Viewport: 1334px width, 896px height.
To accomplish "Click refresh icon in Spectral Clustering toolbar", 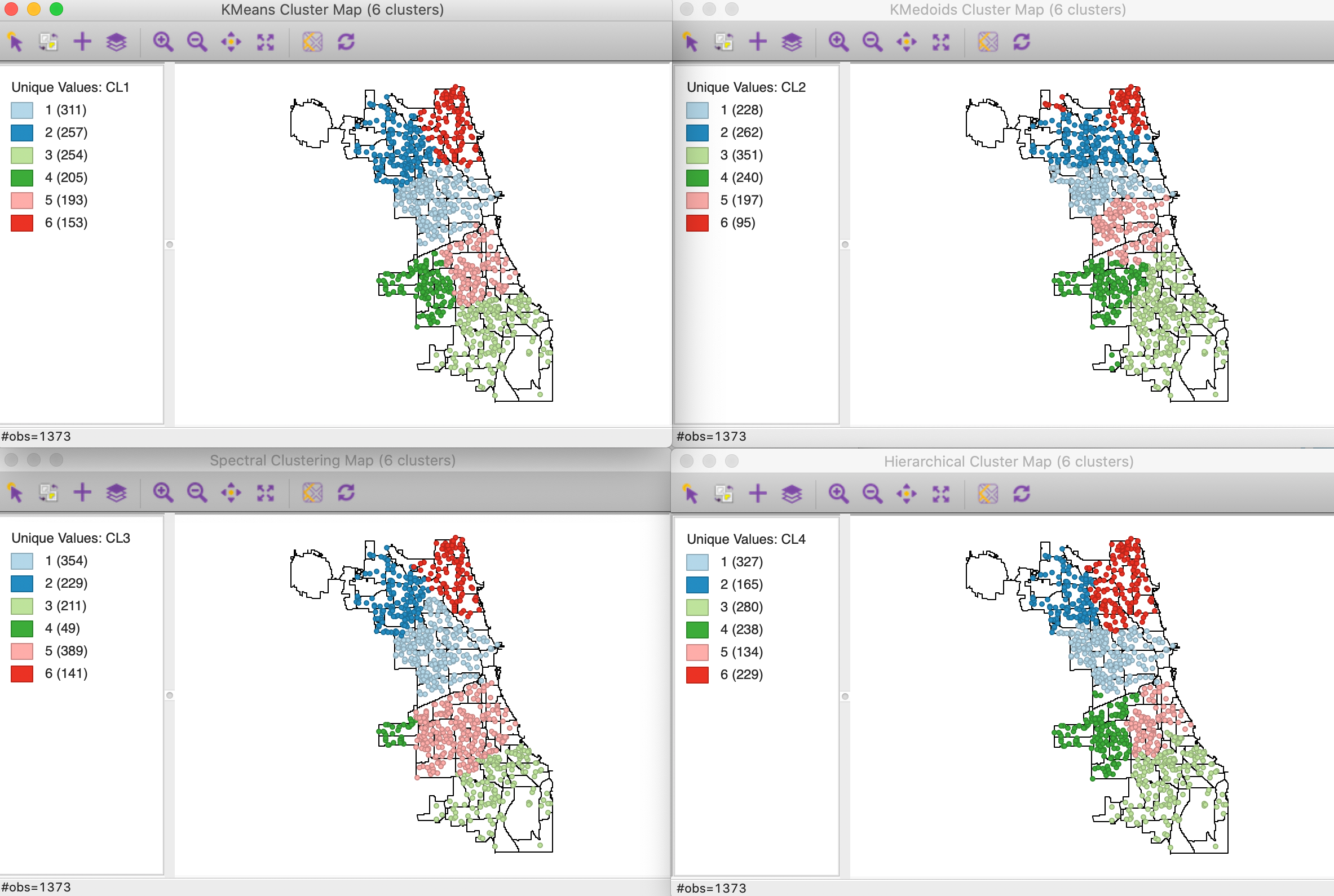I will tap(346, 493).
